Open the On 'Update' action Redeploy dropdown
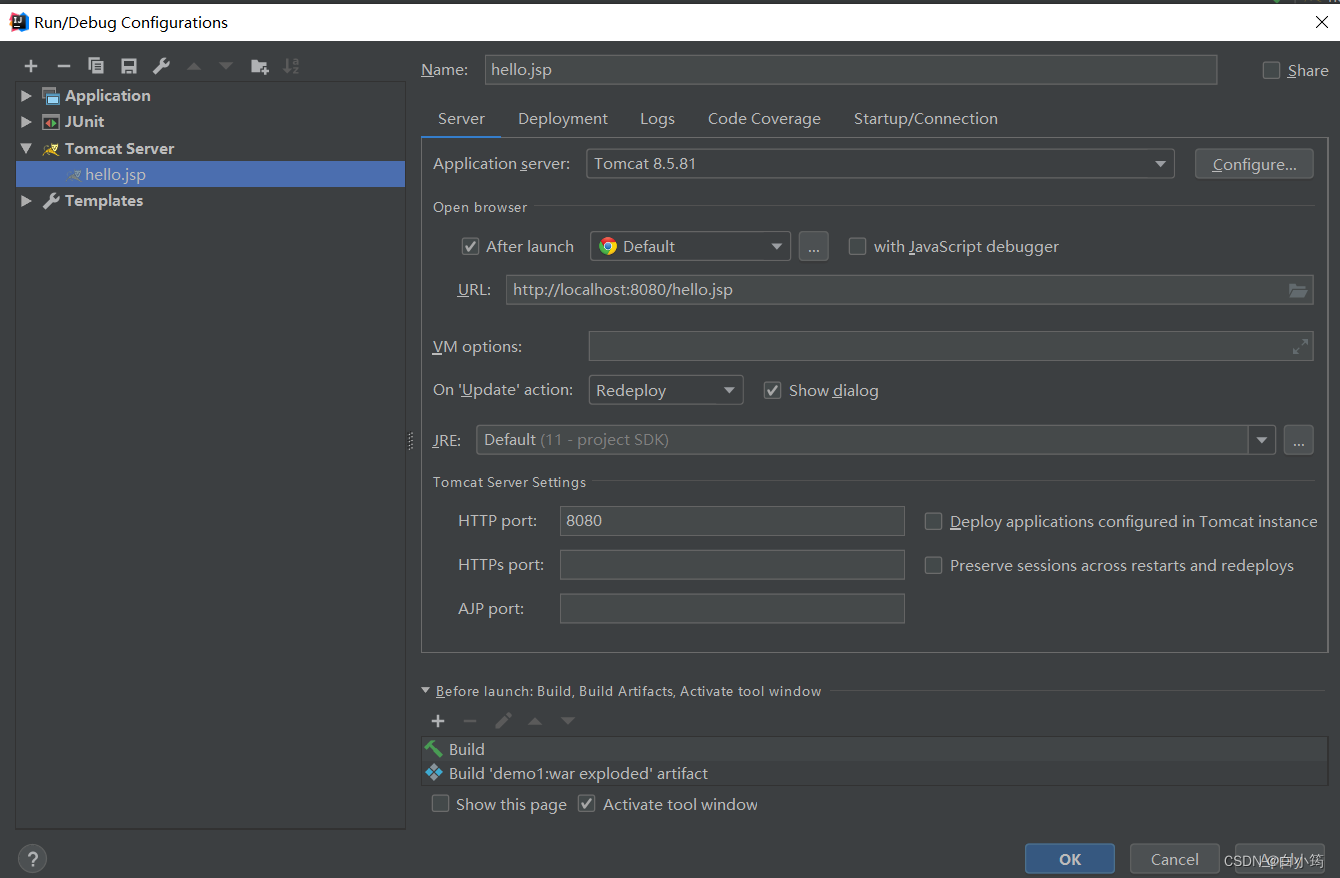Image resolution: width=1340 pixels, height=878 pixels. (666, 390)
